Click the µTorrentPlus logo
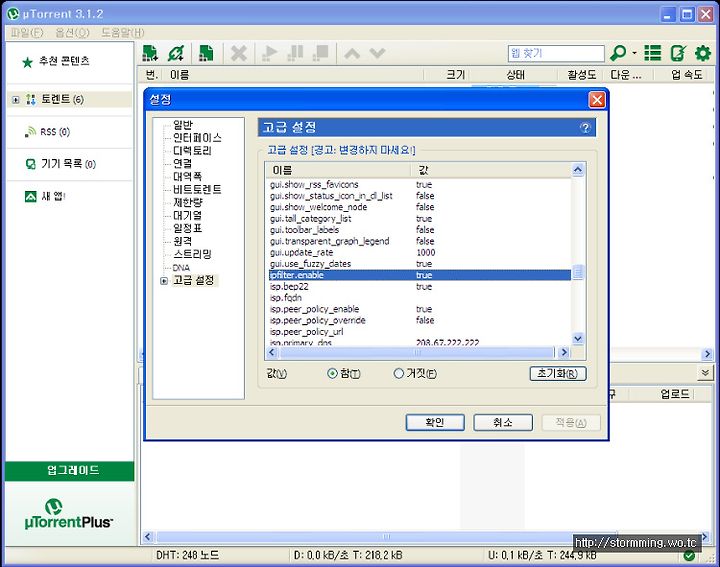Viewport: 720px width, 567px height. pos(68,514)
